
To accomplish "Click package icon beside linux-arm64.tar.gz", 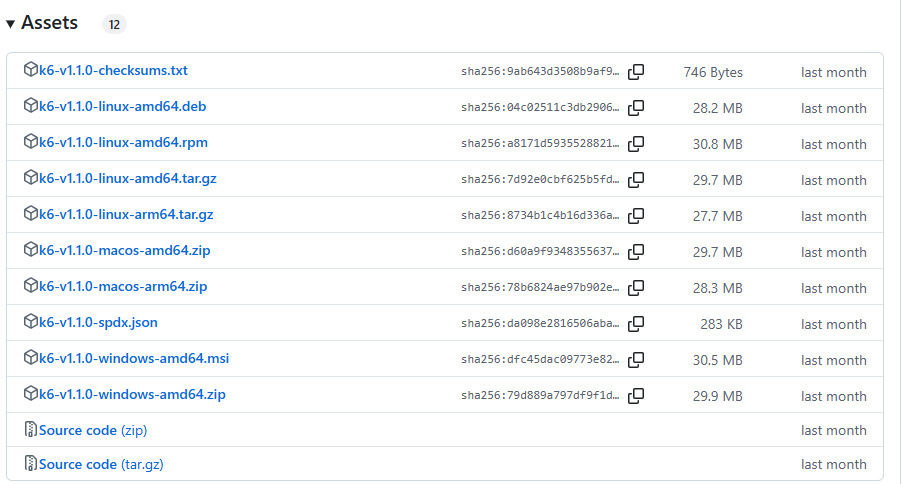I will pos(31,213).
